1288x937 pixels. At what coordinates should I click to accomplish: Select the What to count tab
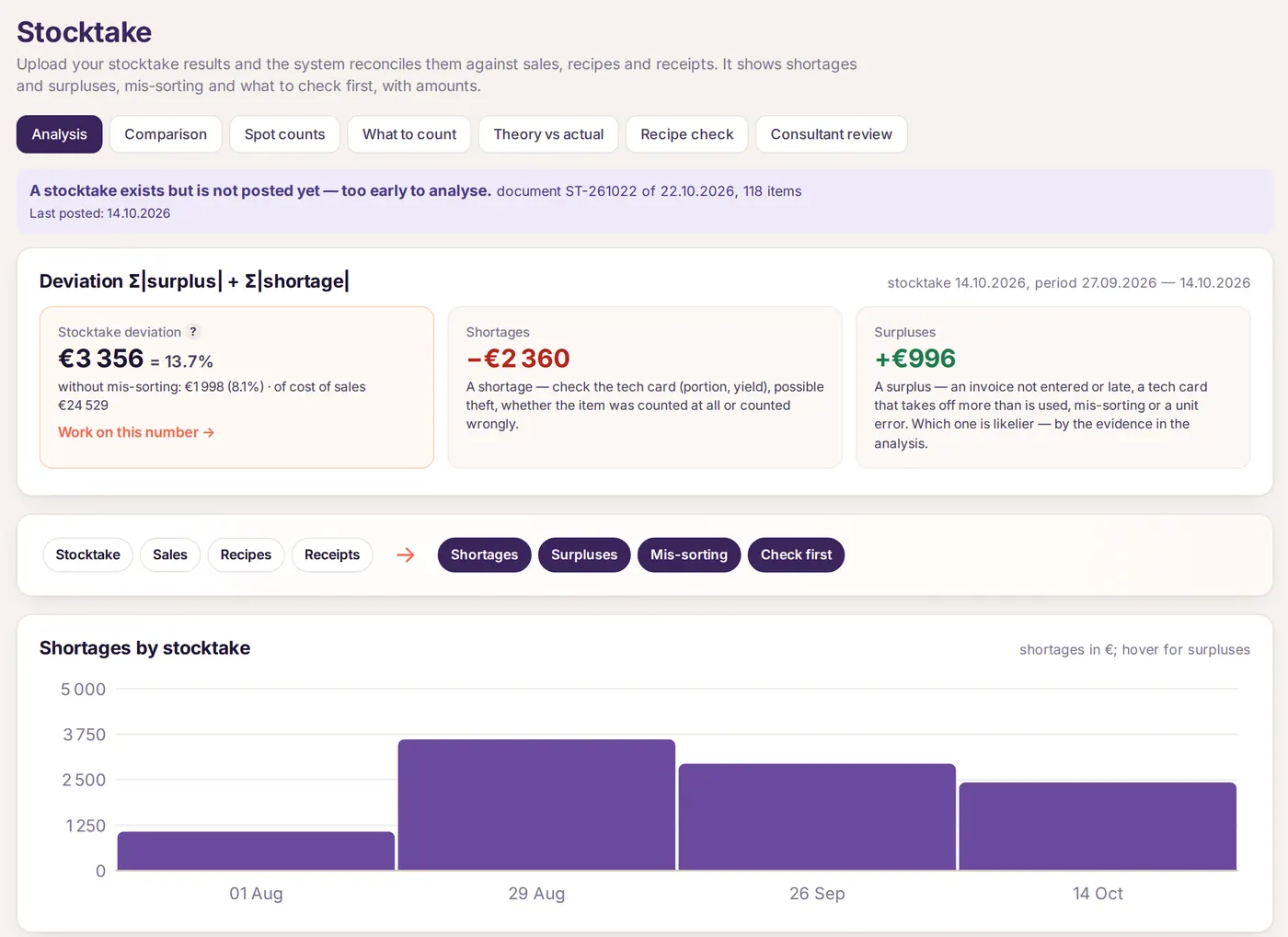pos(409,134)
